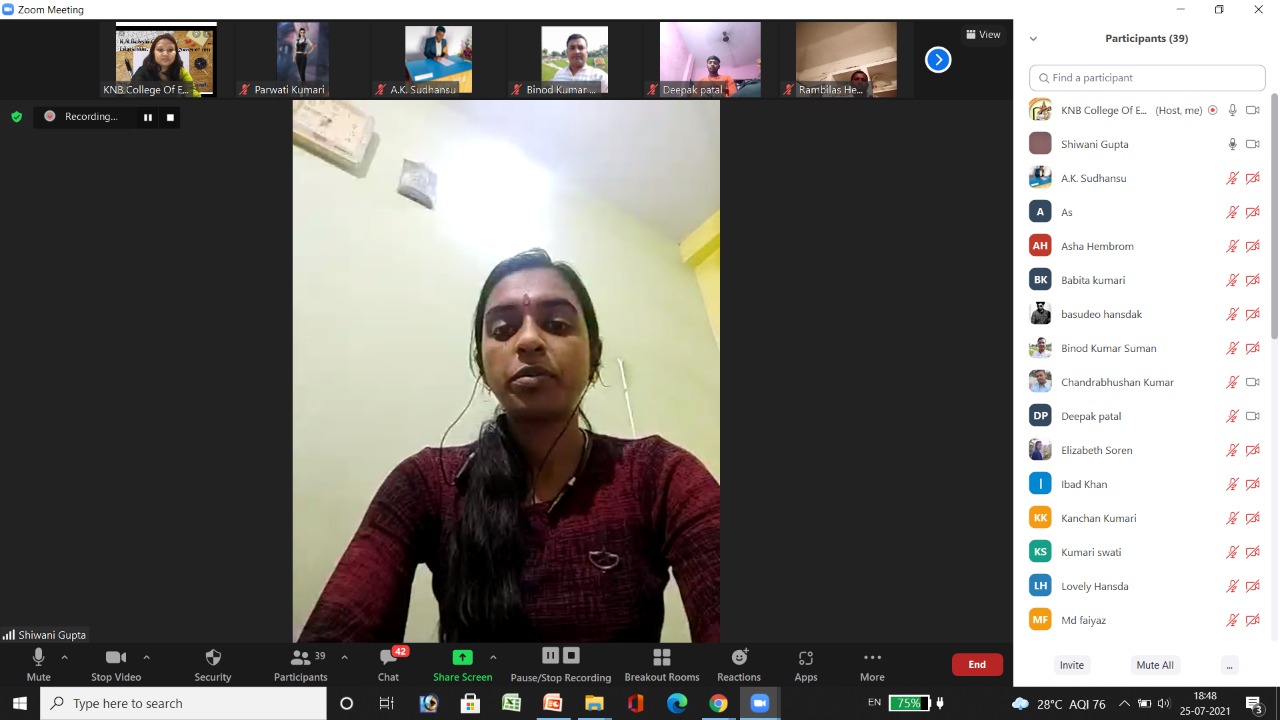Click the Mute All button
Screen dimensions: 1280x720
pos(1155,665)
